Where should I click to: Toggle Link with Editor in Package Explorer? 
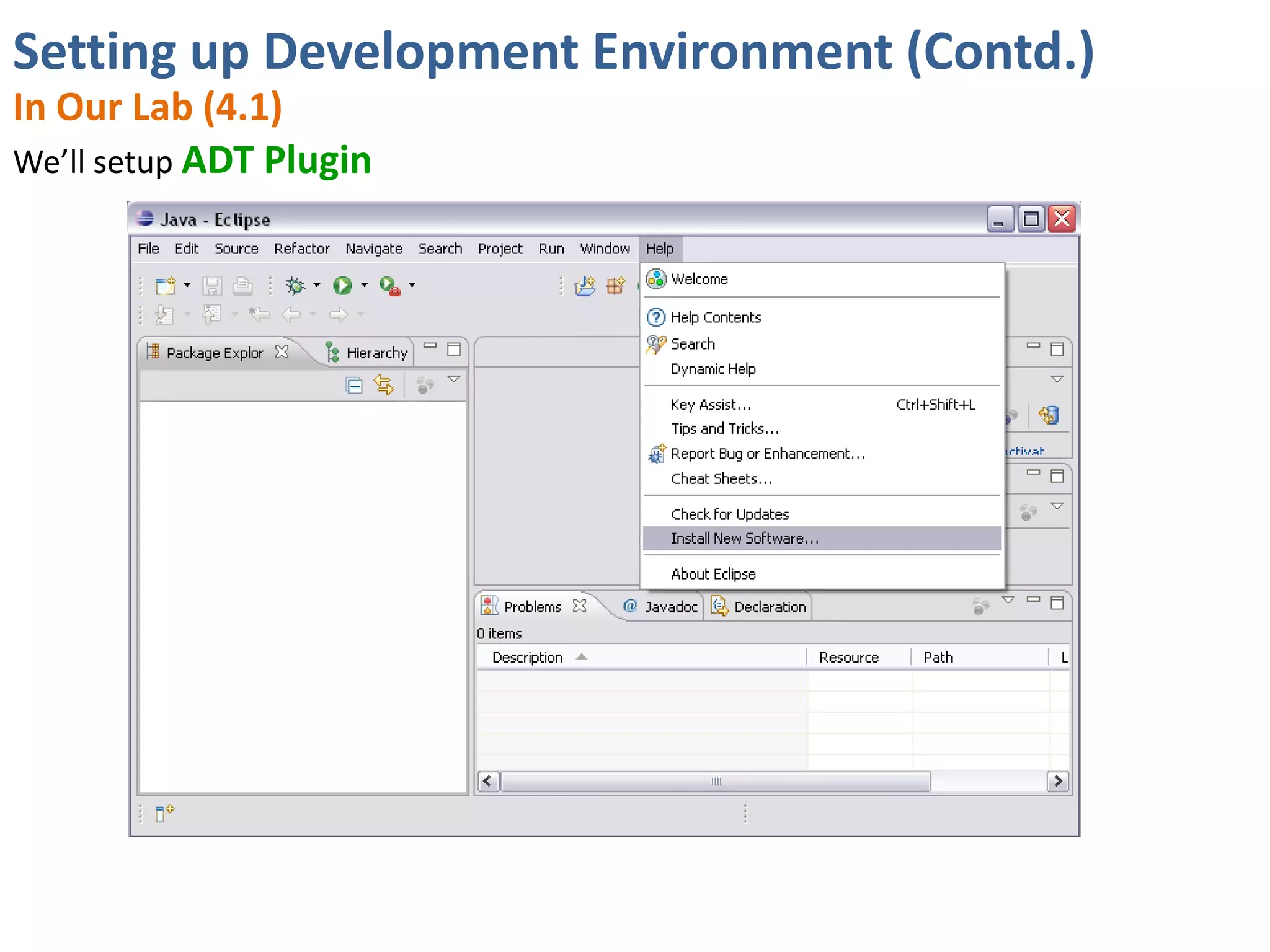(x=384, y=386)
